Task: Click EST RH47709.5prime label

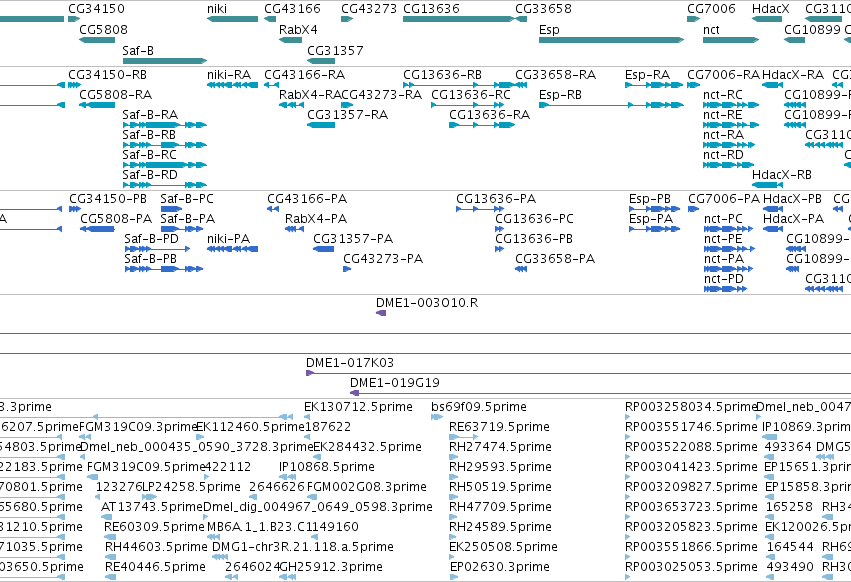Action: click(500, 507)
